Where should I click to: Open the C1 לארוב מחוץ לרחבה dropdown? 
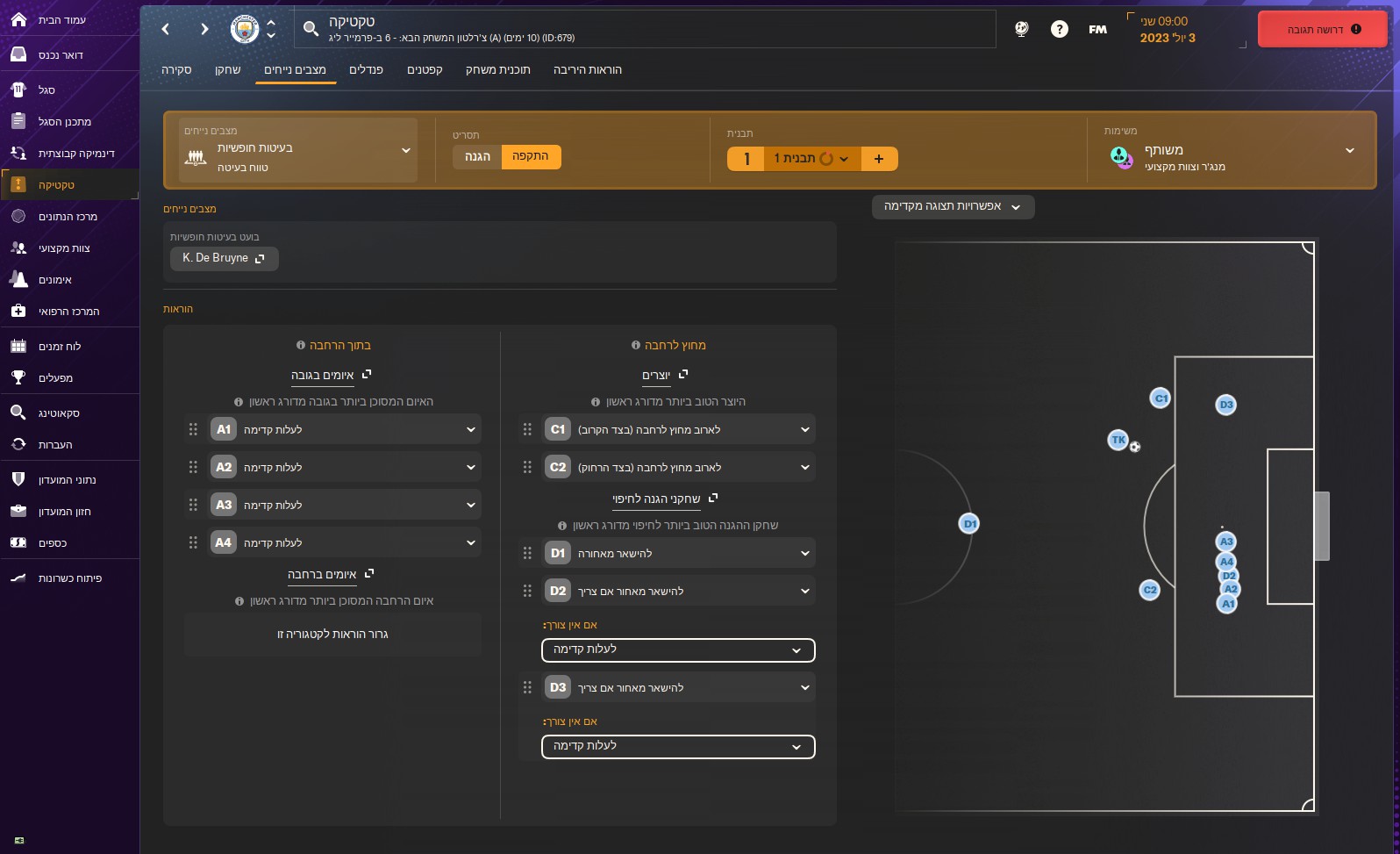pos(678,429)
